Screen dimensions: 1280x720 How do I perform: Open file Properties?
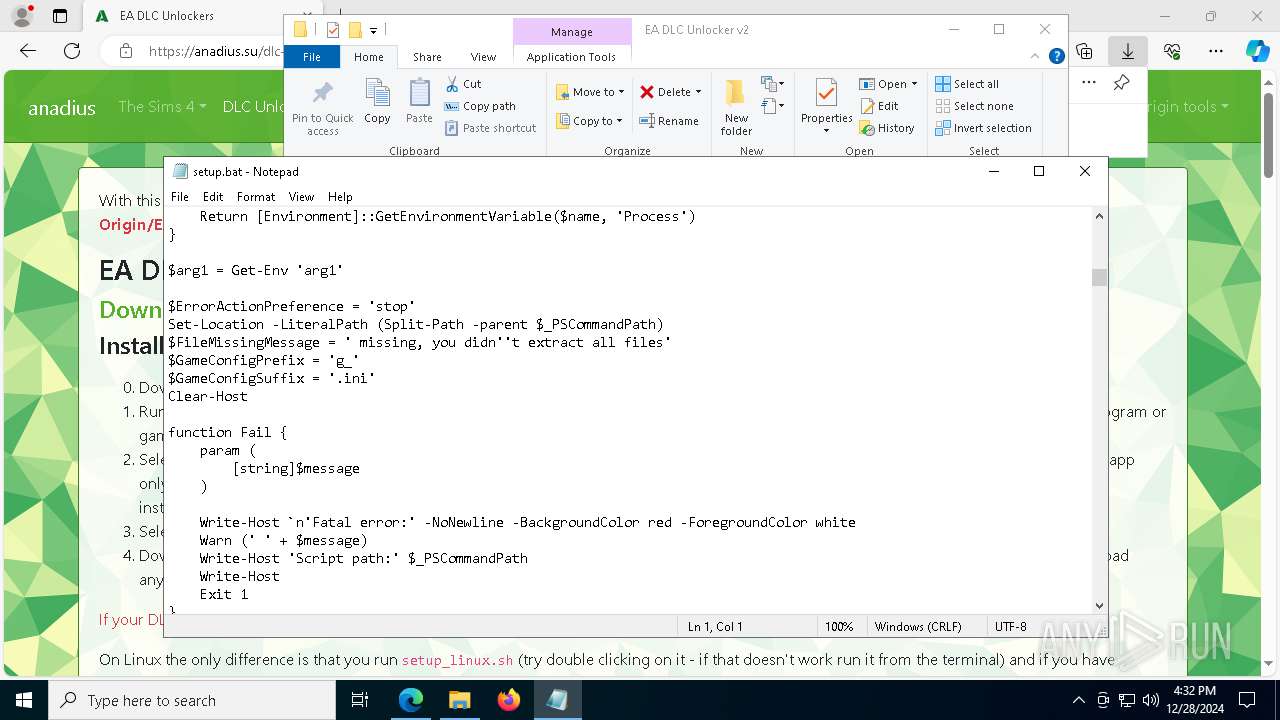[826, 106]
